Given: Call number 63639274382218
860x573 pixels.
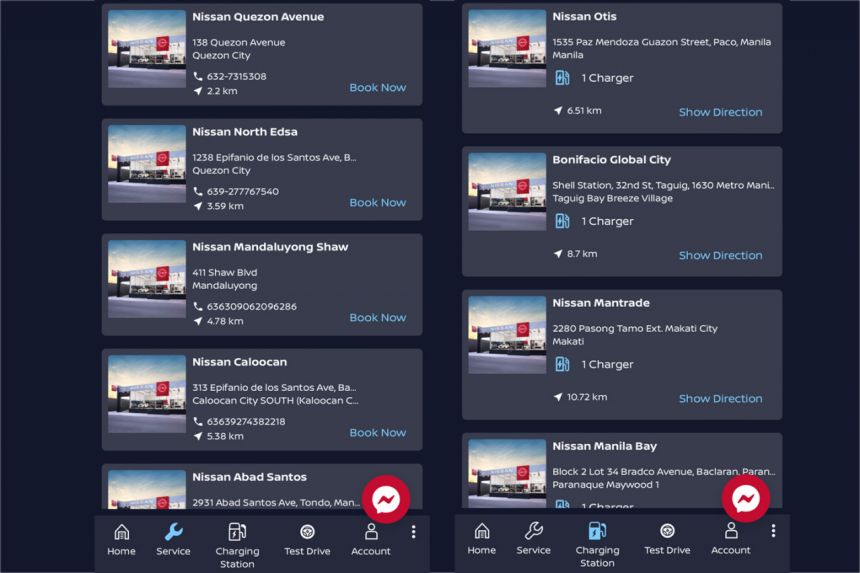Looking at the screenshot, I should 246,422.
